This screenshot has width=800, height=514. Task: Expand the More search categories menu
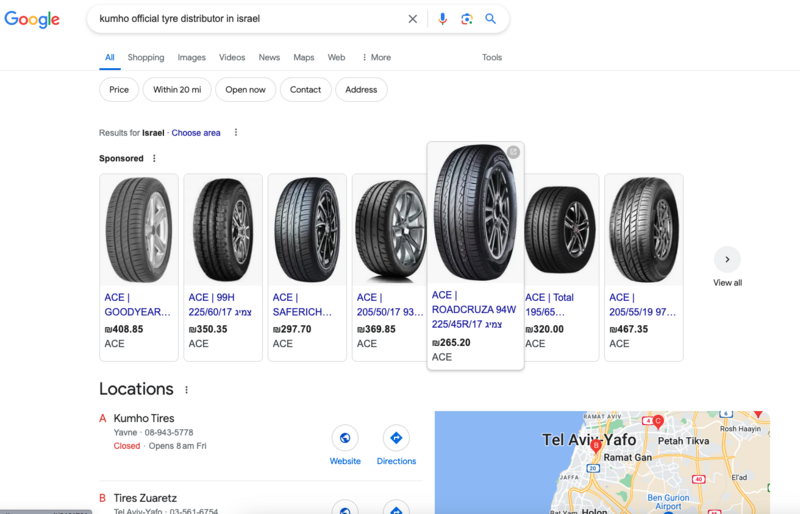click(376, 58)
